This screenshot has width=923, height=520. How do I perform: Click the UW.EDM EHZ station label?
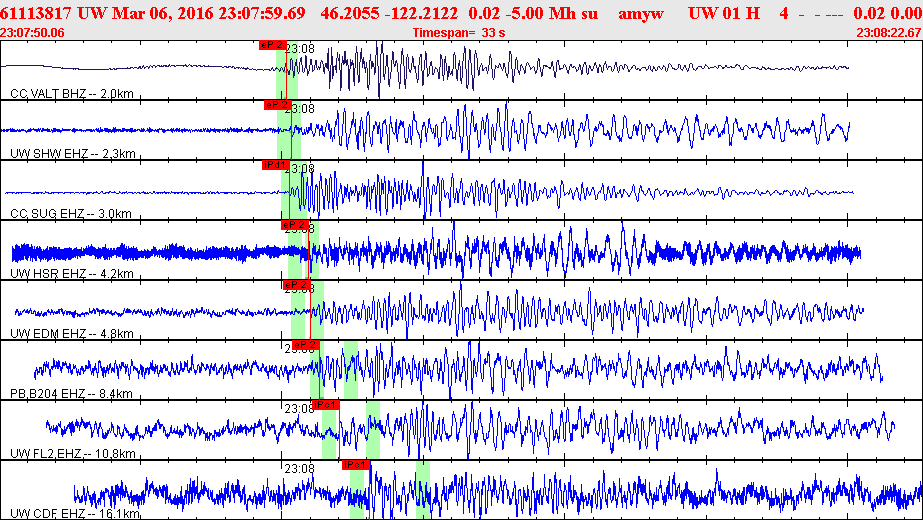coord(70,334)
